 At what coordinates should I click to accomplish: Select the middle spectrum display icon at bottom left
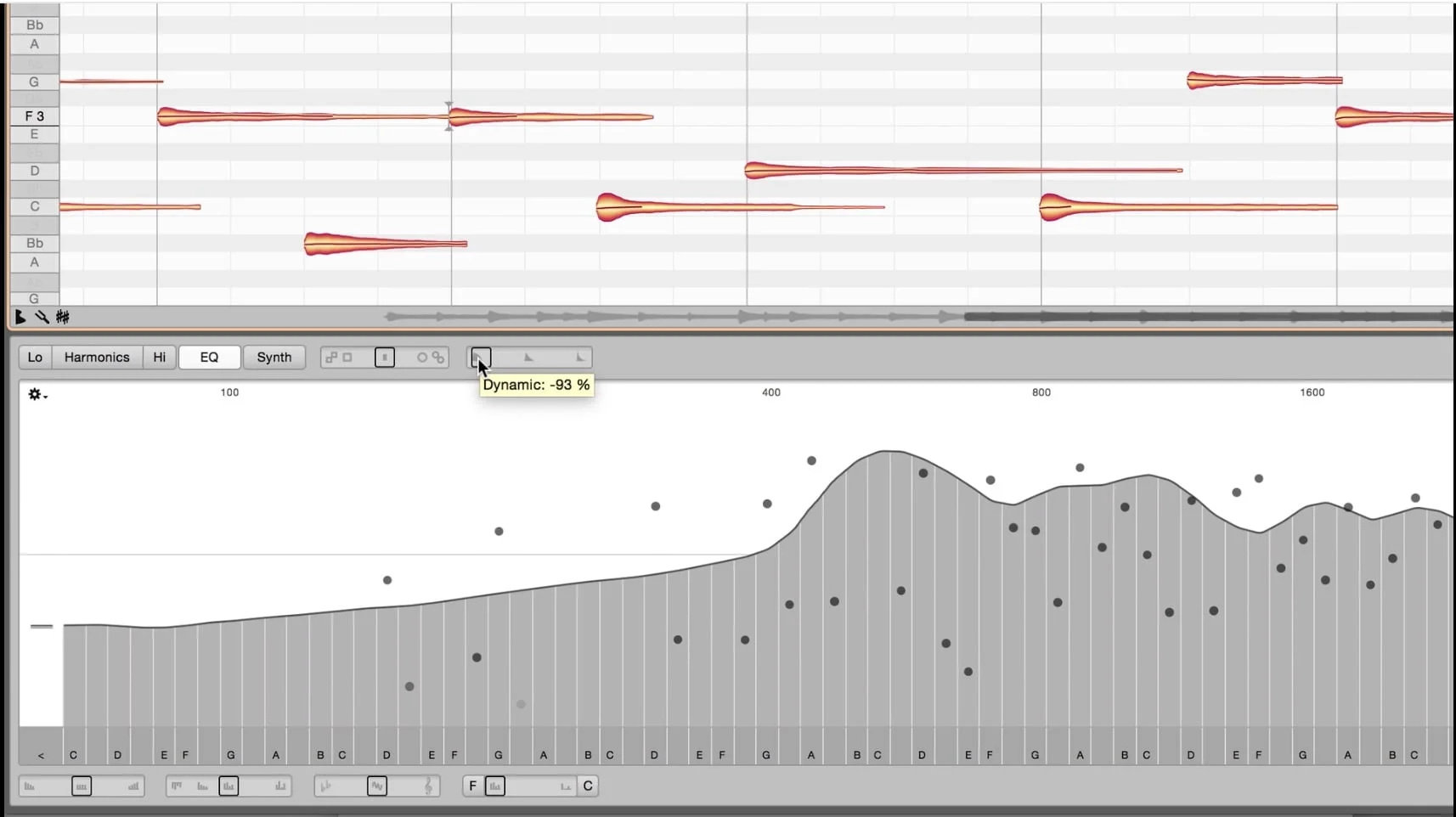pos(82,786)
